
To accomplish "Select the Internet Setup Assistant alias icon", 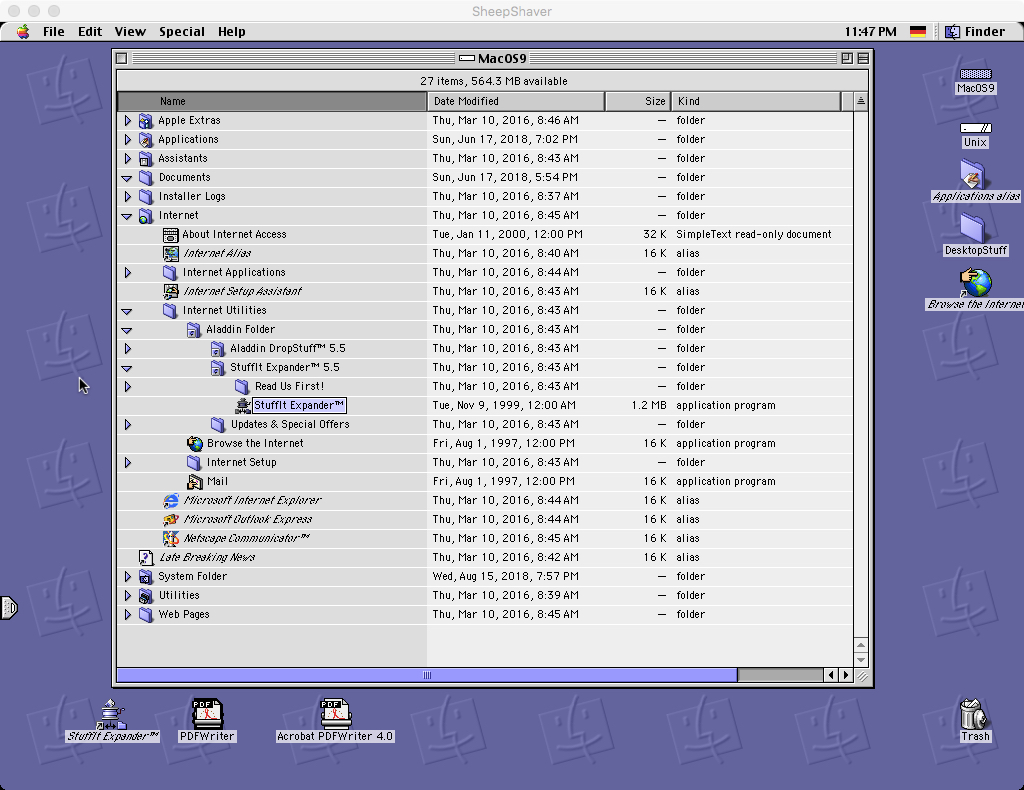I will click(x=170, y=291).
